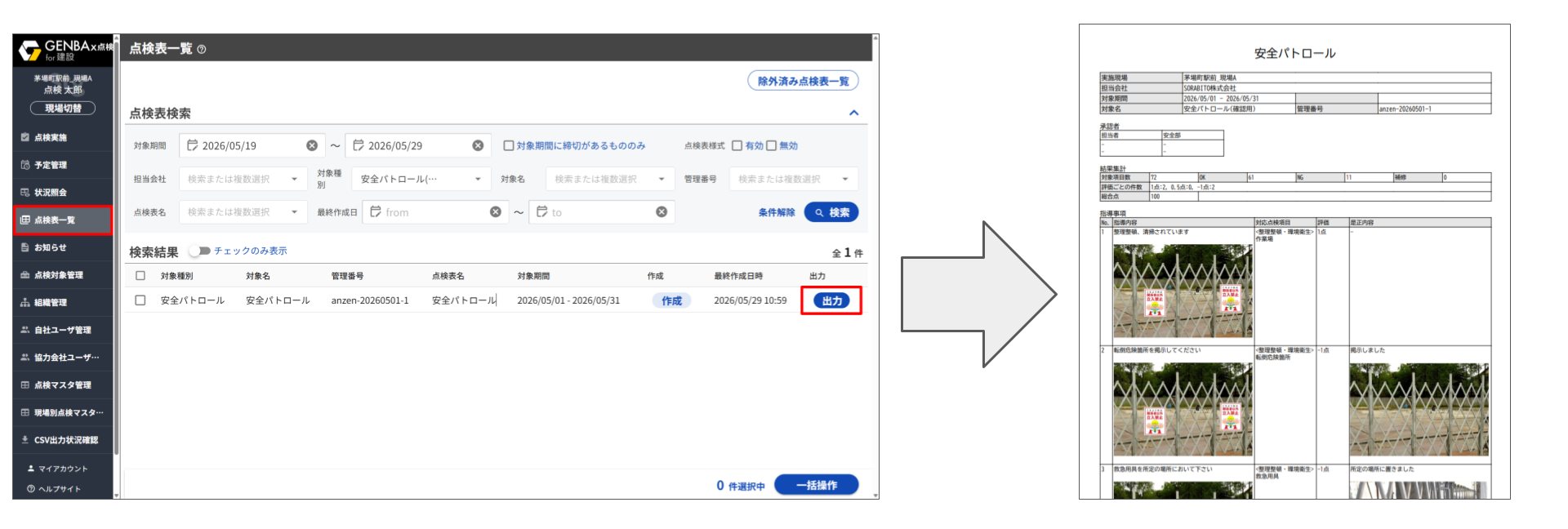Click the first fence photo in the PDF

(1183, 291)
